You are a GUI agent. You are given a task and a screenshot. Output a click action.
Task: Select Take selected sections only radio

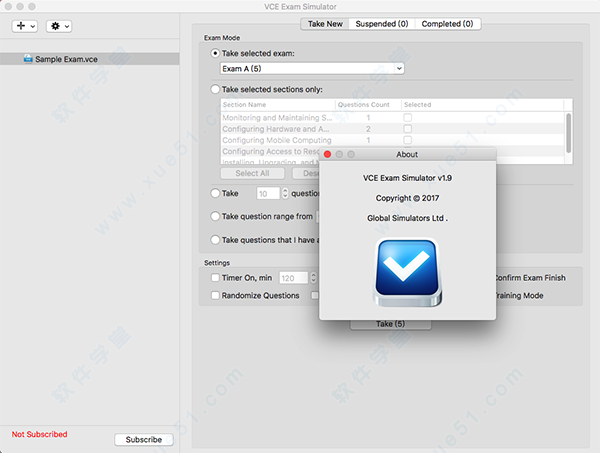215,89
